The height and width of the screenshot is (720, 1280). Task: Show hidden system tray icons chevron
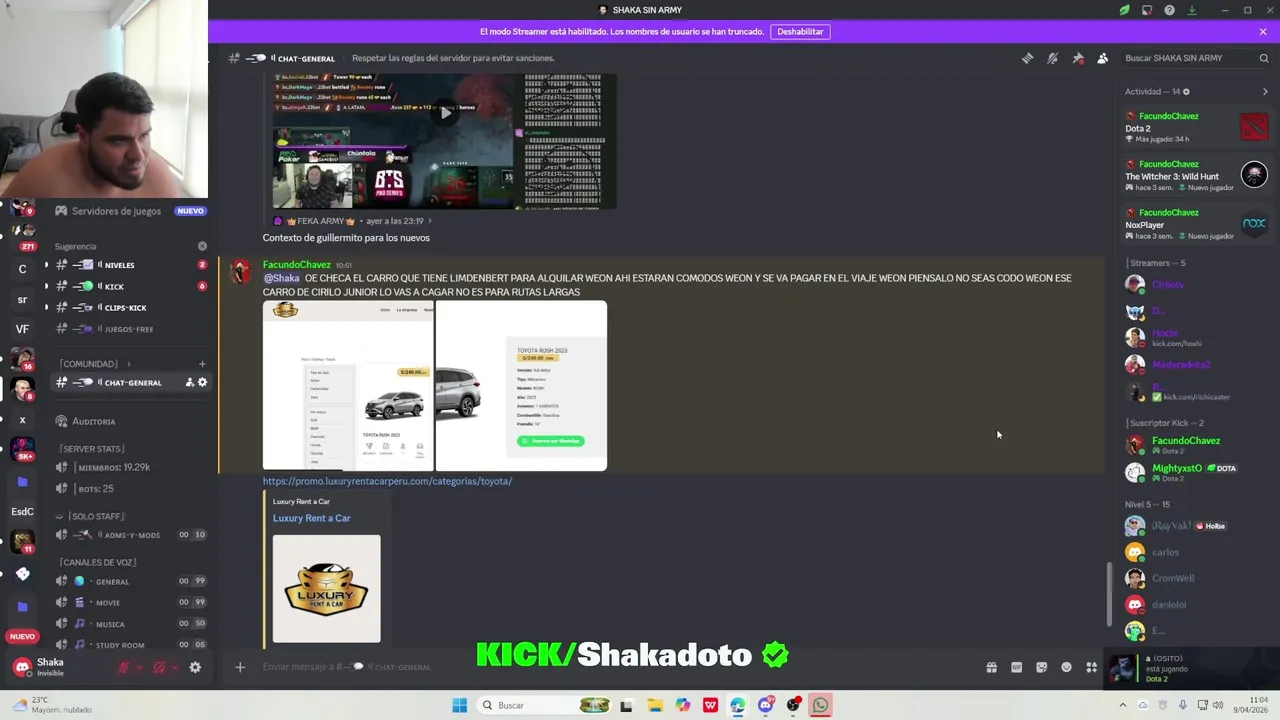point(1122,705)
